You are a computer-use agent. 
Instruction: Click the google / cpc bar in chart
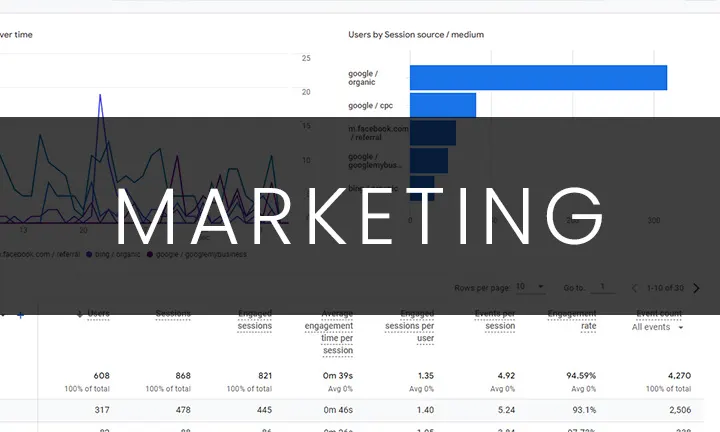click(x=442, y=105)
